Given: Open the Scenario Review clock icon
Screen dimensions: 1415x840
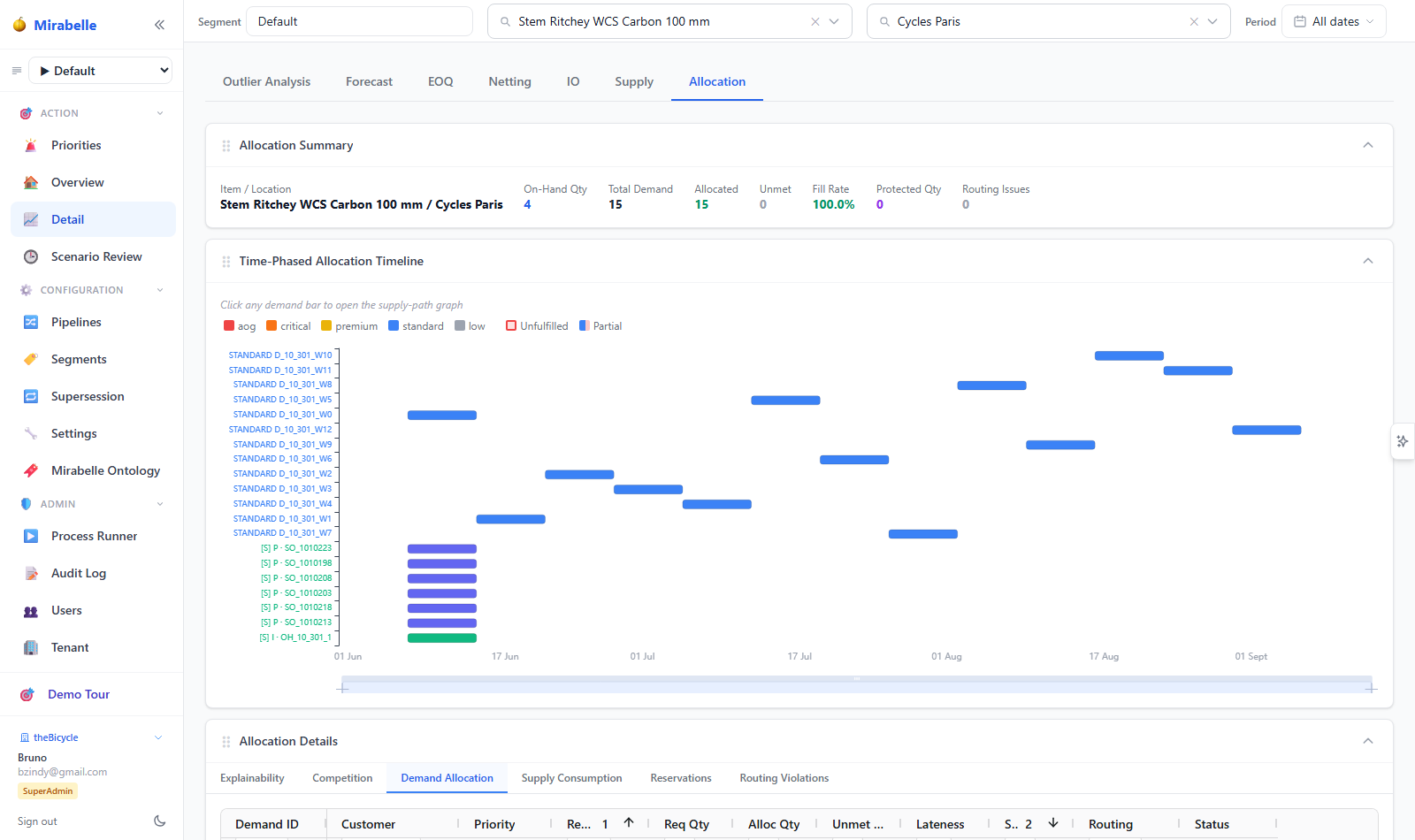Looking at the screenshot, I should tap(31, 256).
